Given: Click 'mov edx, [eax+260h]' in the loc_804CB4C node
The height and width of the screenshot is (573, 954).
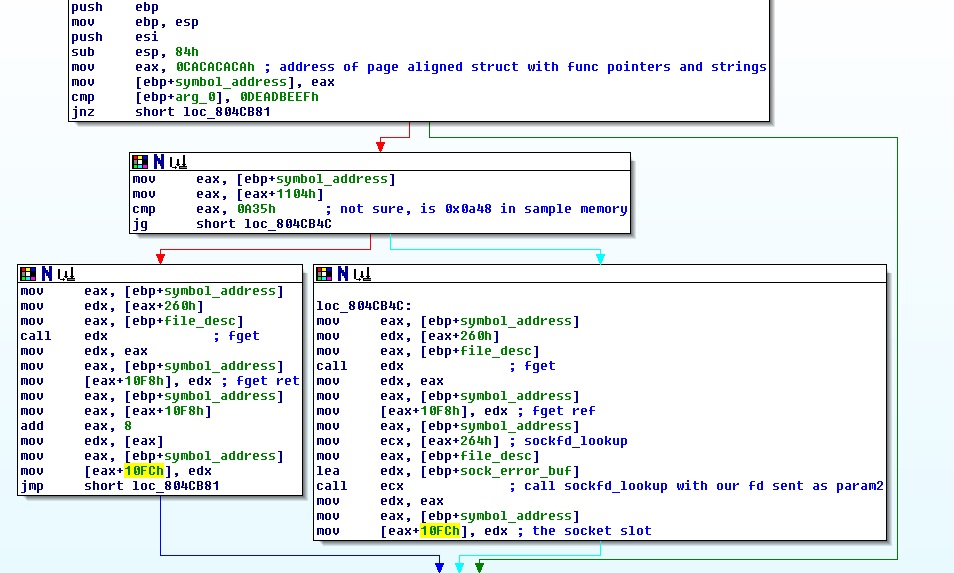Looking at the screenshot, I should (x=408, y=336).
